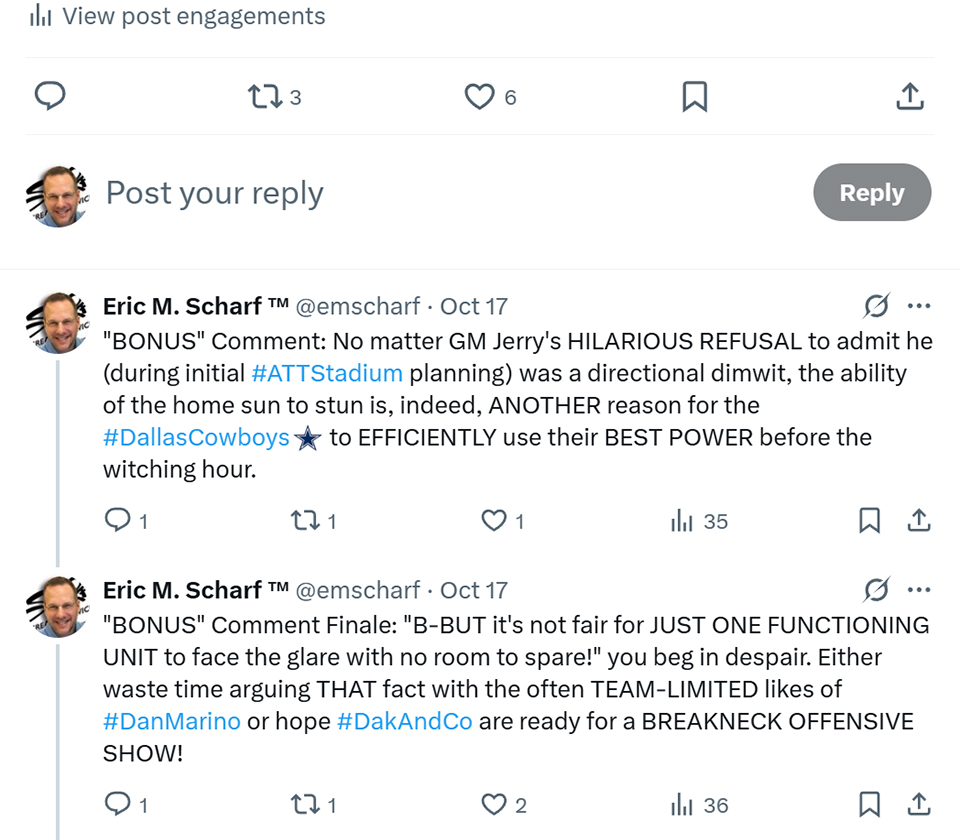Share the main post via upload icon
Viewport: 960px width, 840px height.
pyautogui.click(x=909, y=97)
